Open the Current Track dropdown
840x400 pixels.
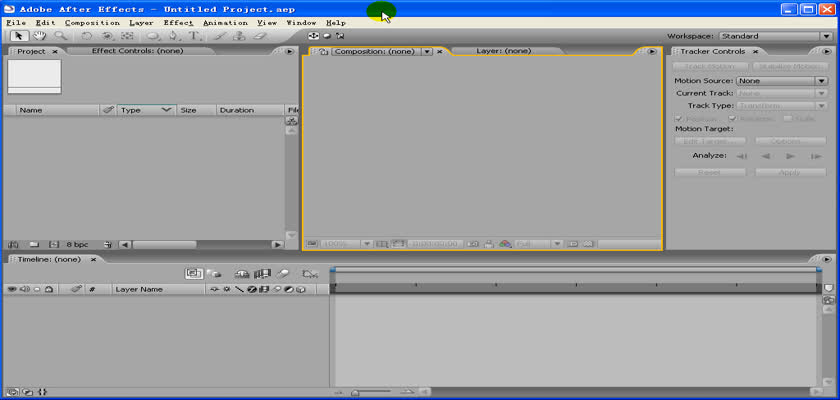(783, 93)
